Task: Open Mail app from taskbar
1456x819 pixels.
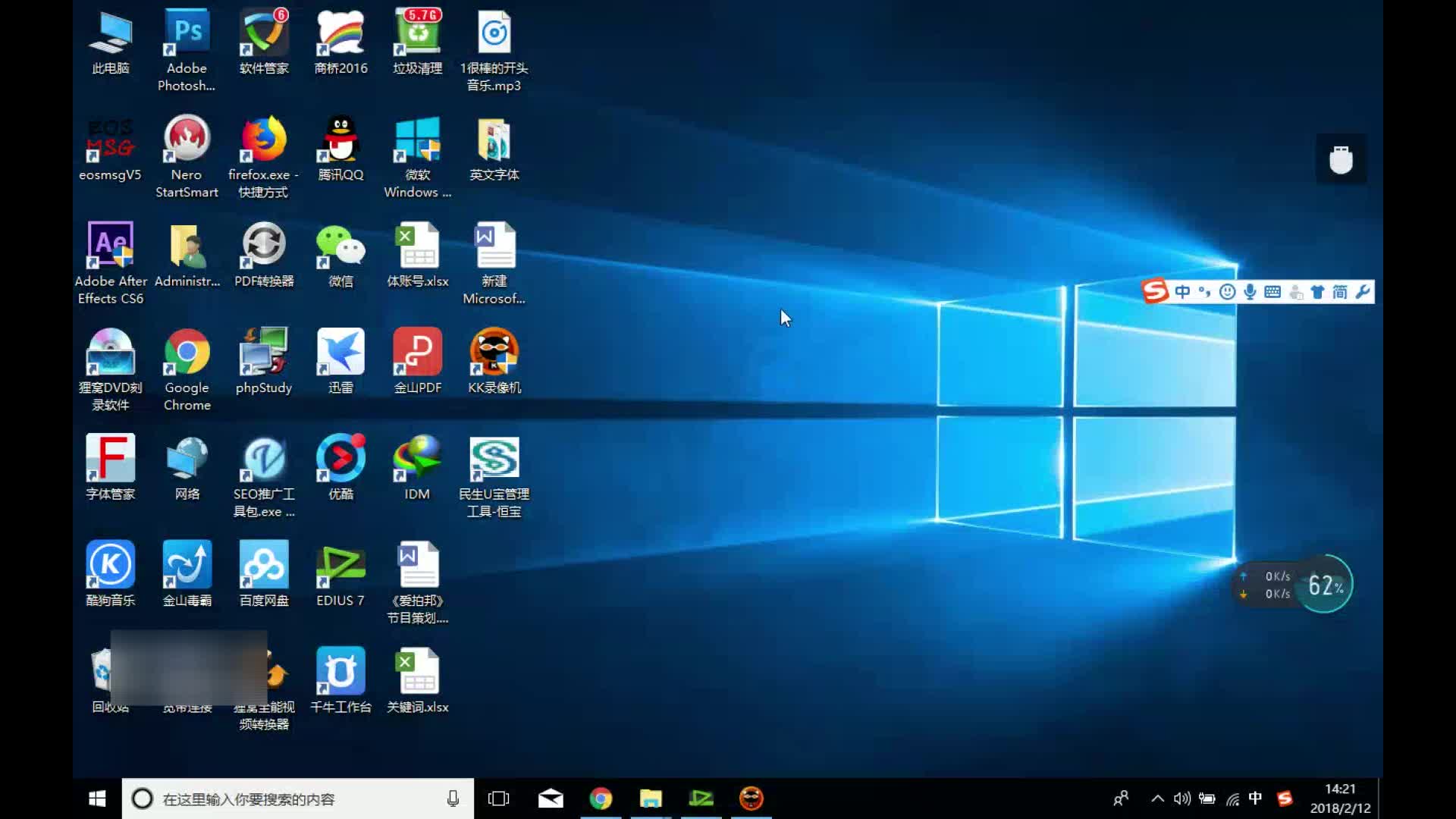Action: 551,799
